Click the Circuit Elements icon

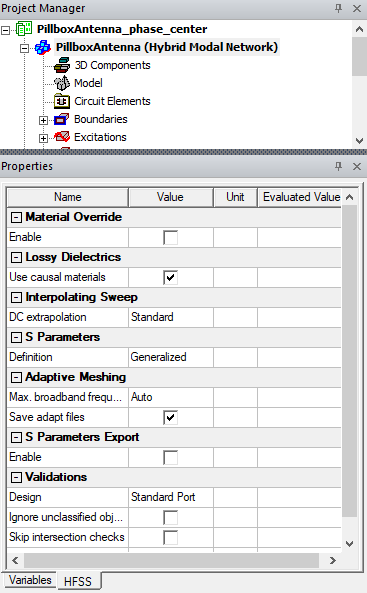point(62,101)
